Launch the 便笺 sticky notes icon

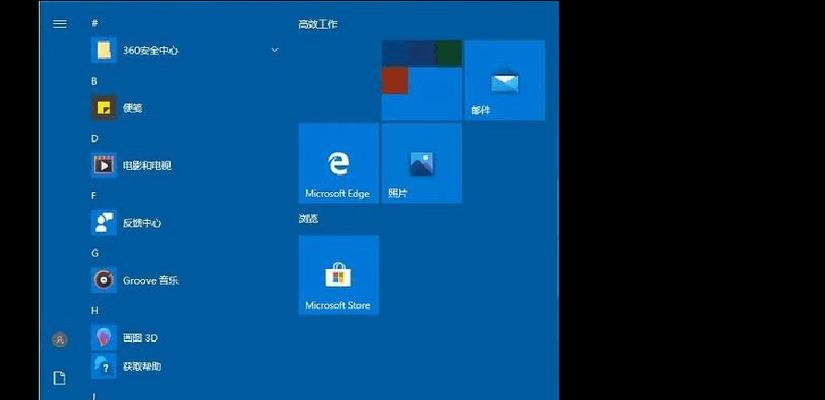point(104,108)
